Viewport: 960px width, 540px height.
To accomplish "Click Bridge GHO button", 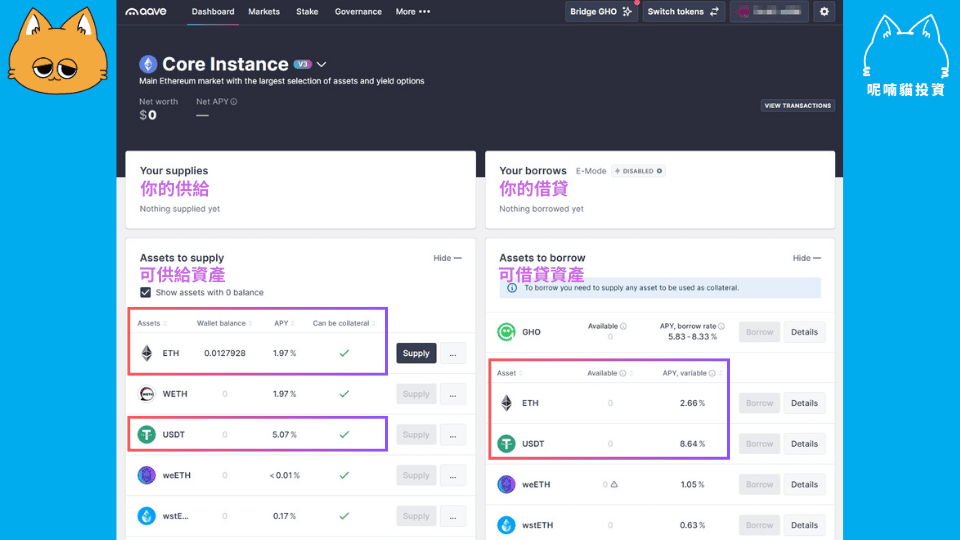I will pos(601,12).
